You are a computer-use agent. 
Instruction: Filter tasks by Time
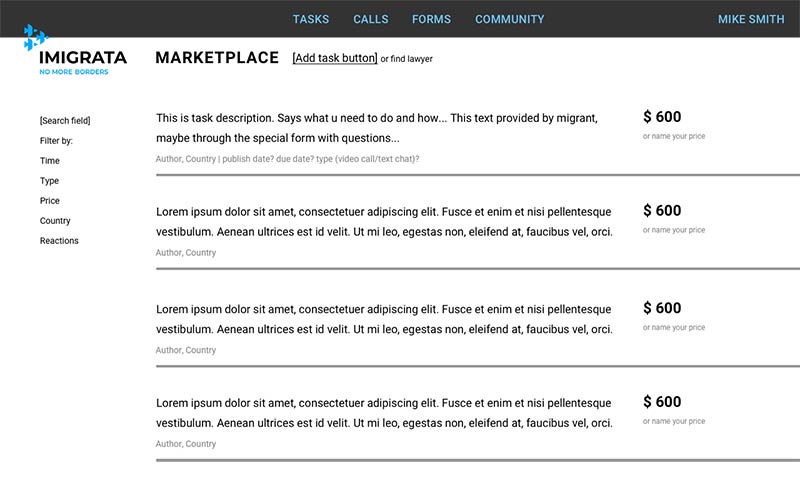point(49,161)
